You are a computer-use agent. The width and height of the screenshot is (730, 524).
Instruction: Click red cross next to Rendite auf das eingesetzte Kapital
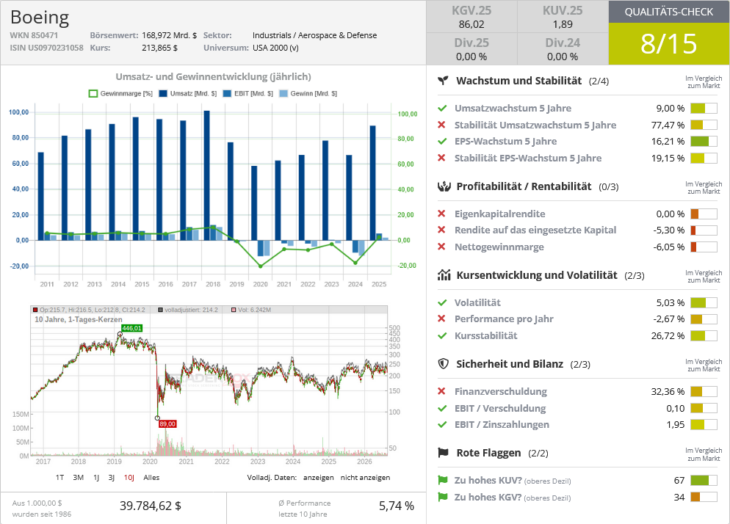(441, 230)
